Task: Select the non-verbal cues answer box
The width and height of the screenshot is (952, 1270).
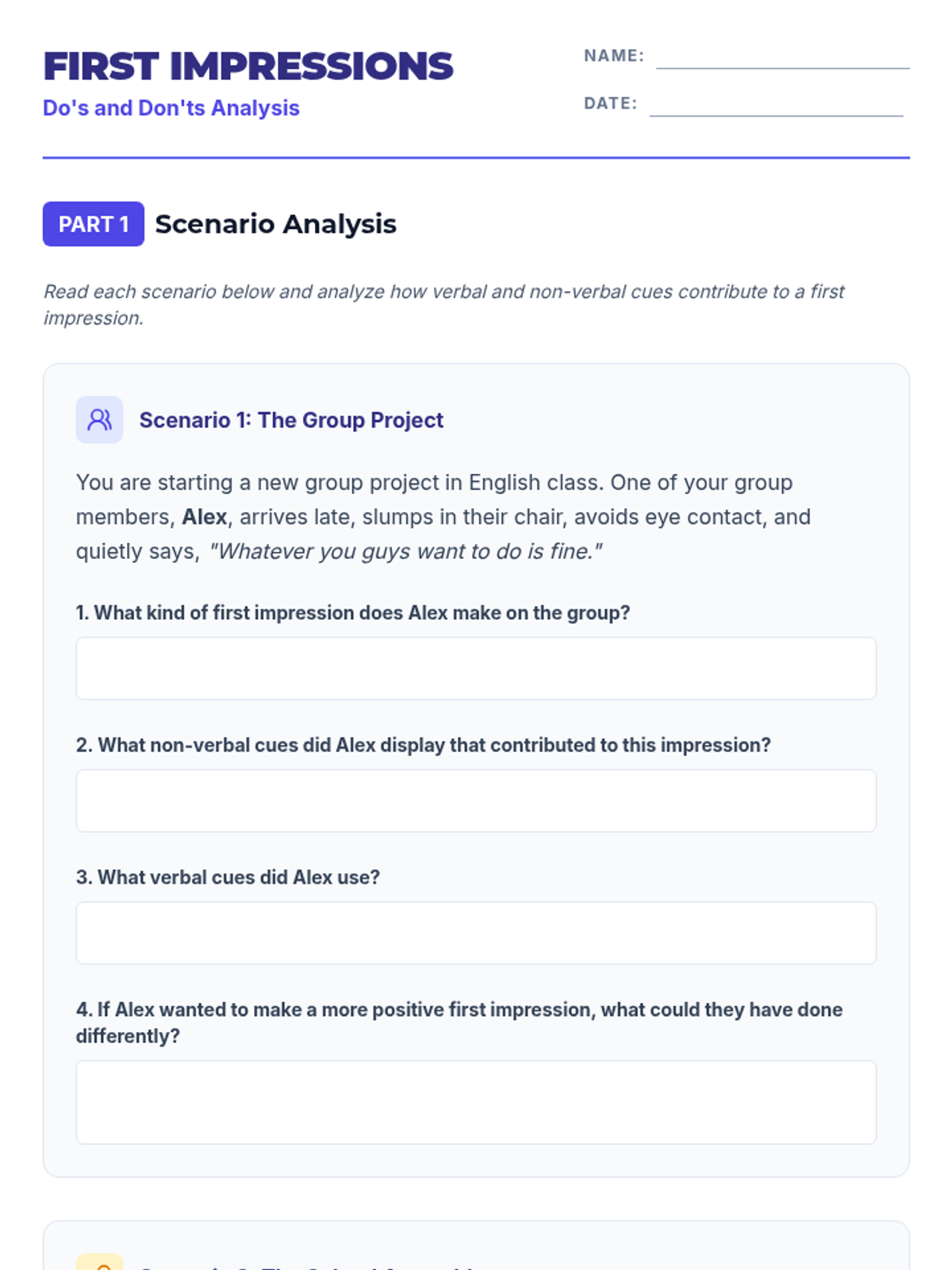Action: (x=476, y=801)
